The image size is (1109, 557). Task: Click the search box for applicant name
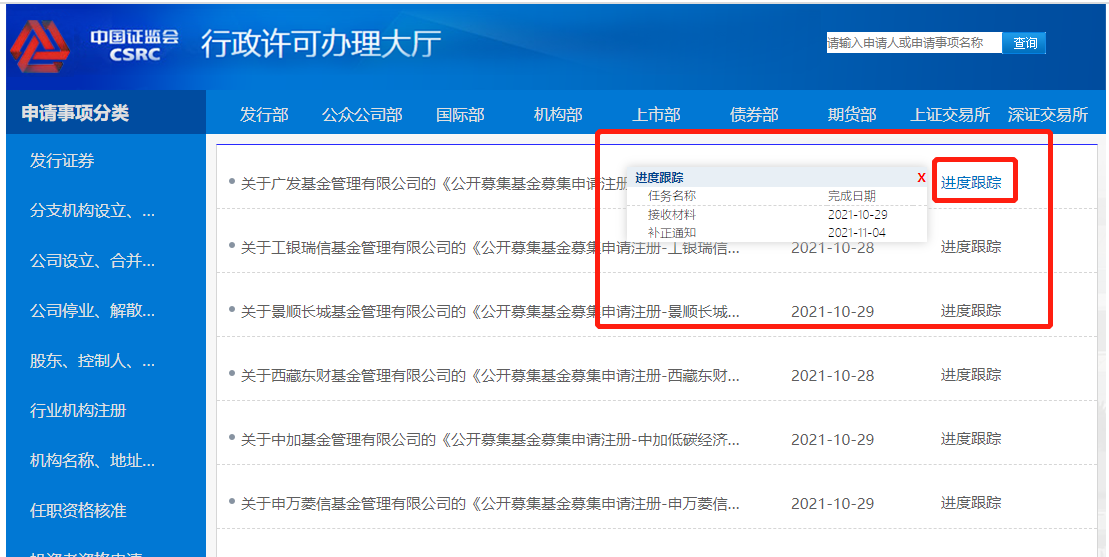coord(914,43)
